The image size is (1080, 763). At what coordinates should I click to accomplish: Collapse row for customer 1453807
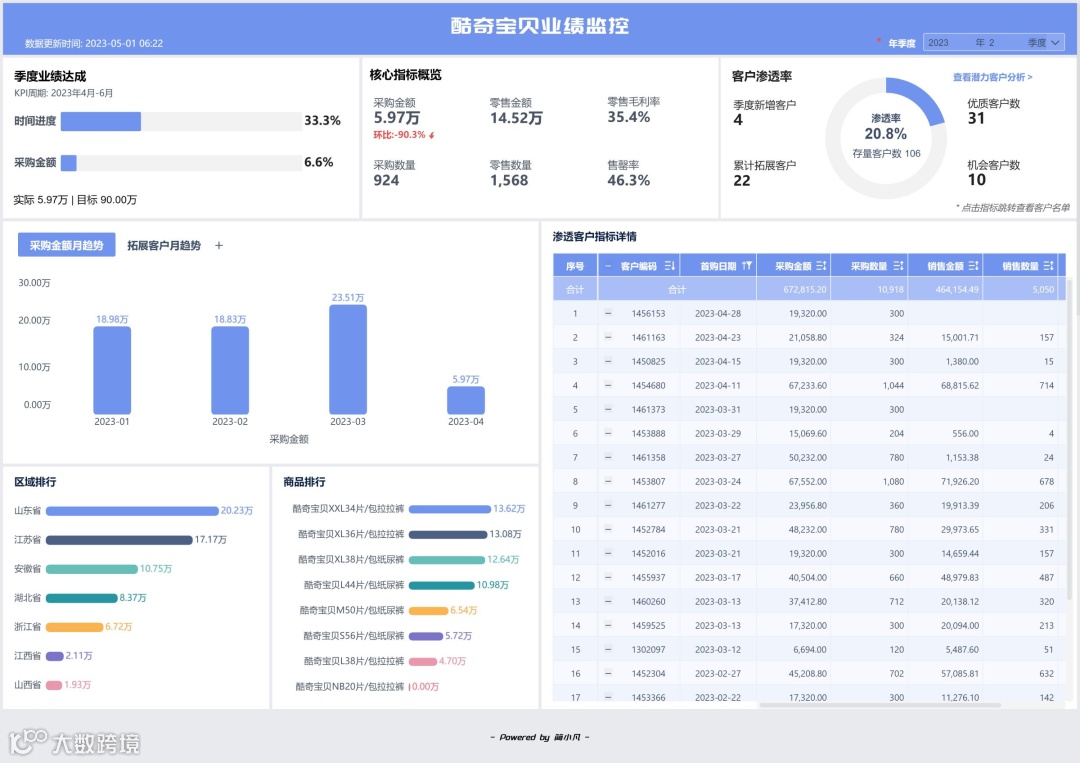(x=608, y=481)
